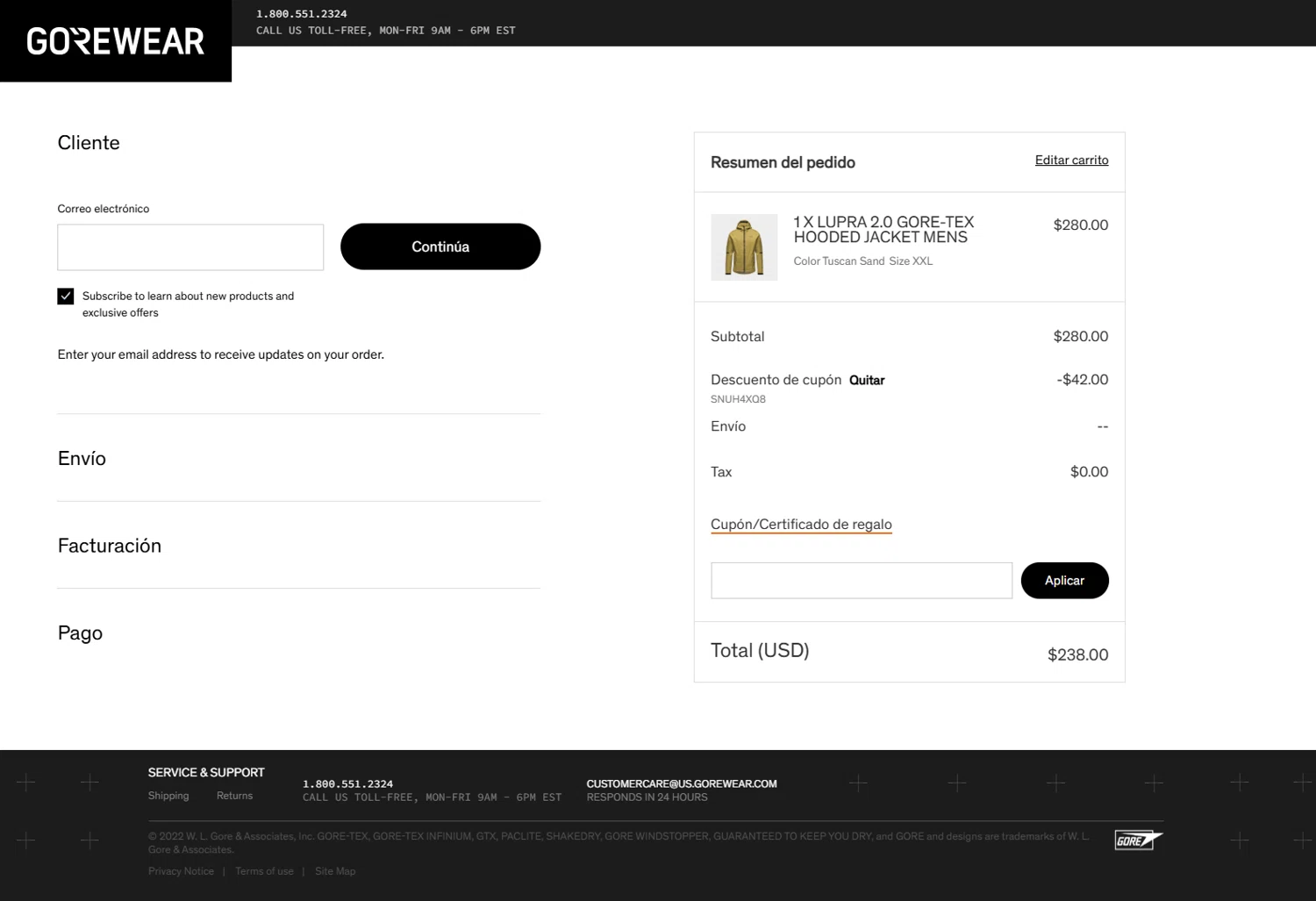The image size is (1316, 901).
Task: Open the GOREWEAR logo homepage
Action: pyautogui.click(x=116, y=41)
